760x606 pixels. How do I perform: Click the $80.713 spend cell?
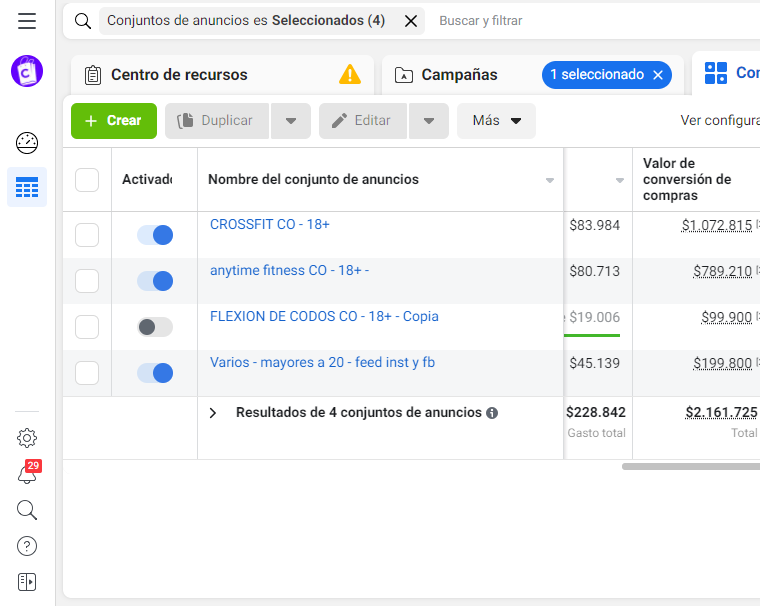pos(595,271)
